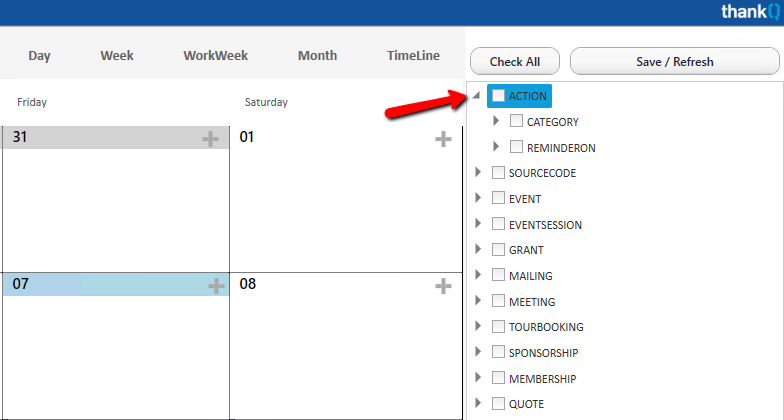This screenshot has width=784, height=420.
Task: Expand the QUOTE node
Action: [478, 403]
